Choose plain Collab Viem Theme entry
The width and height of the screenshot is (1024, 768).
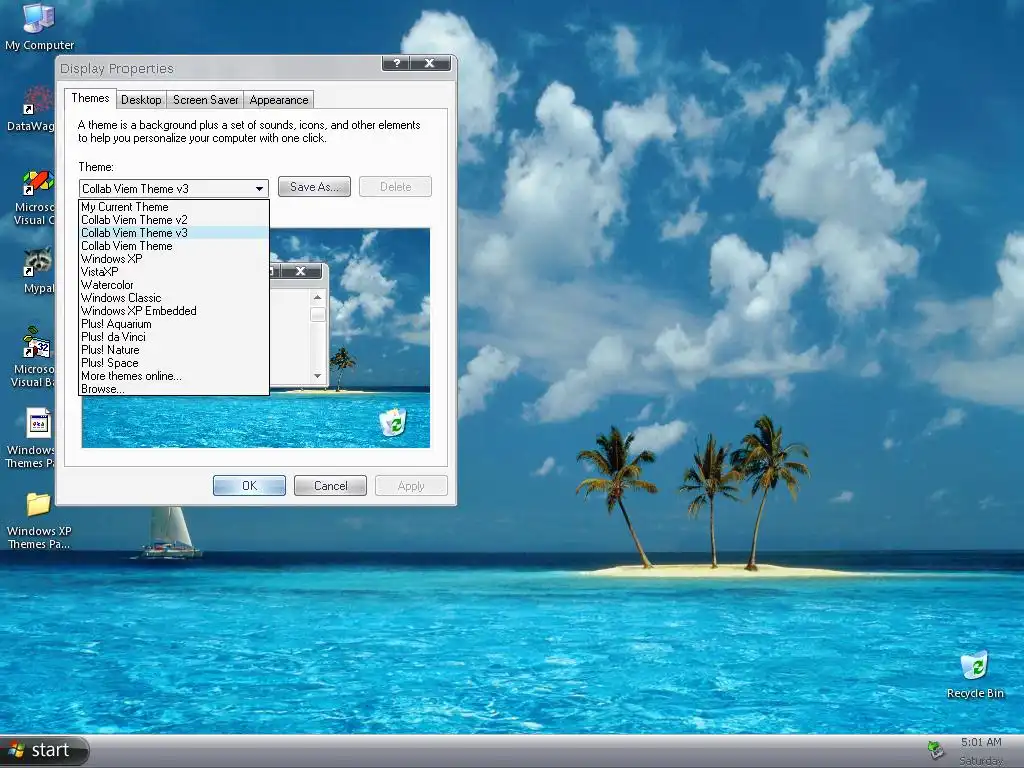174,246
